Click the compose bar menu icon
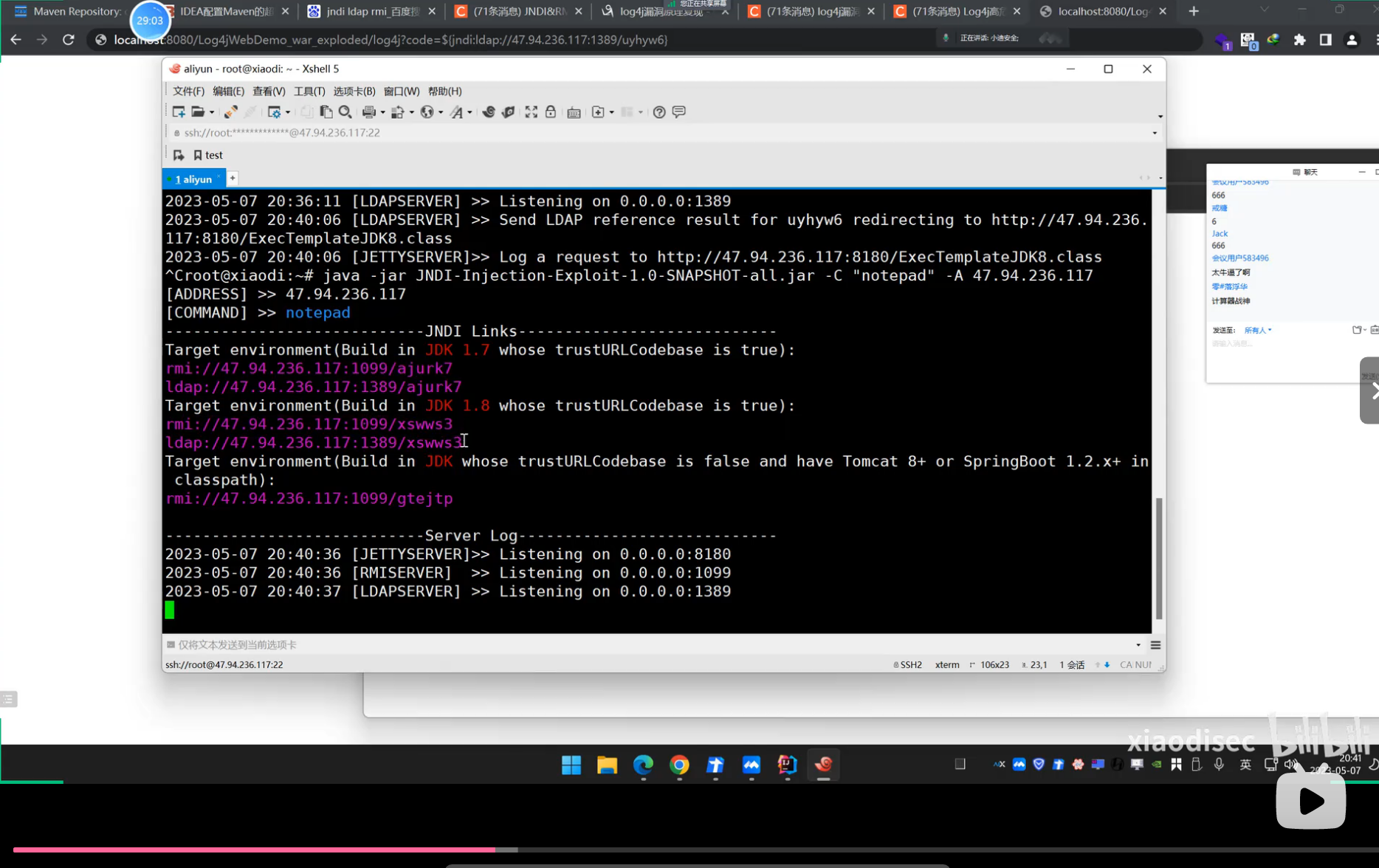This screenshot has width=1379, height=868. point(1155,645)
